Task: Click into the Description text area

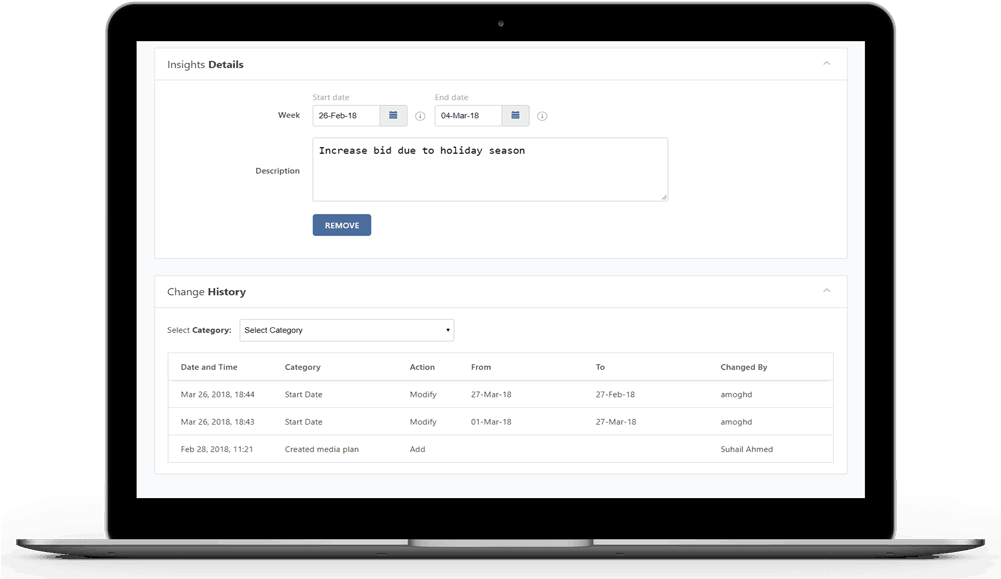Action: pyautogui.click(x=490, y=169)
